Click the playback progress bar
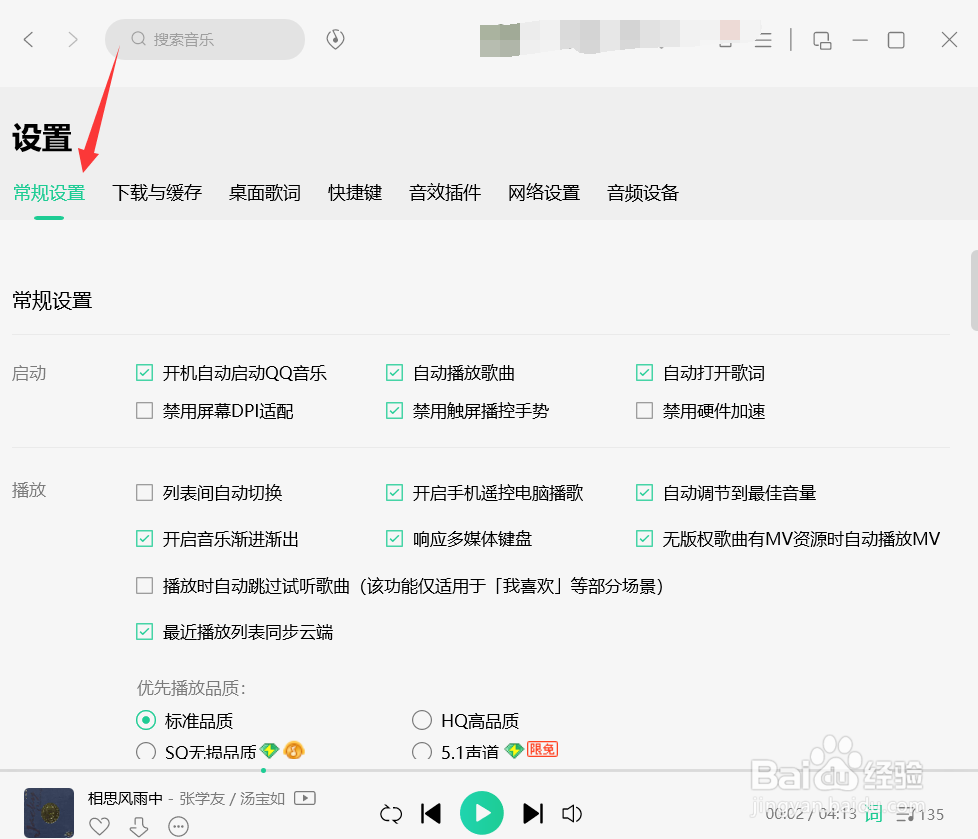 pyautogui.click(x=489, y=771)
